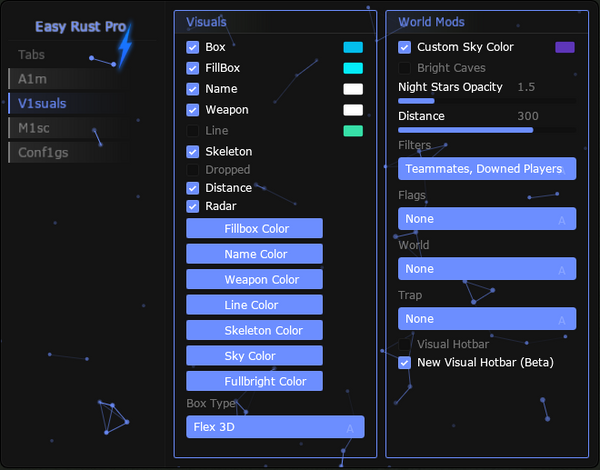This screenshot has height=470, width=600.
Task: Uncheck the Box checkbox
Action: coord(193,47)
